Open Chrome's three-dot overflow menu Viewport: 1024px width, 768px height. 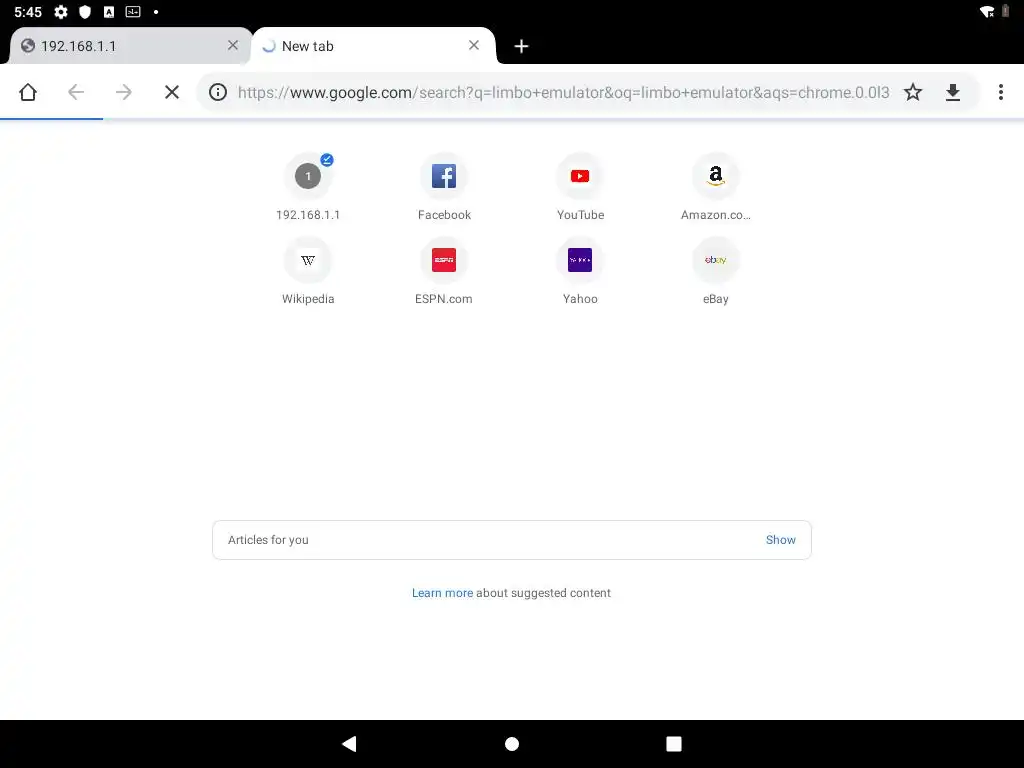(x=1000, y=92)
